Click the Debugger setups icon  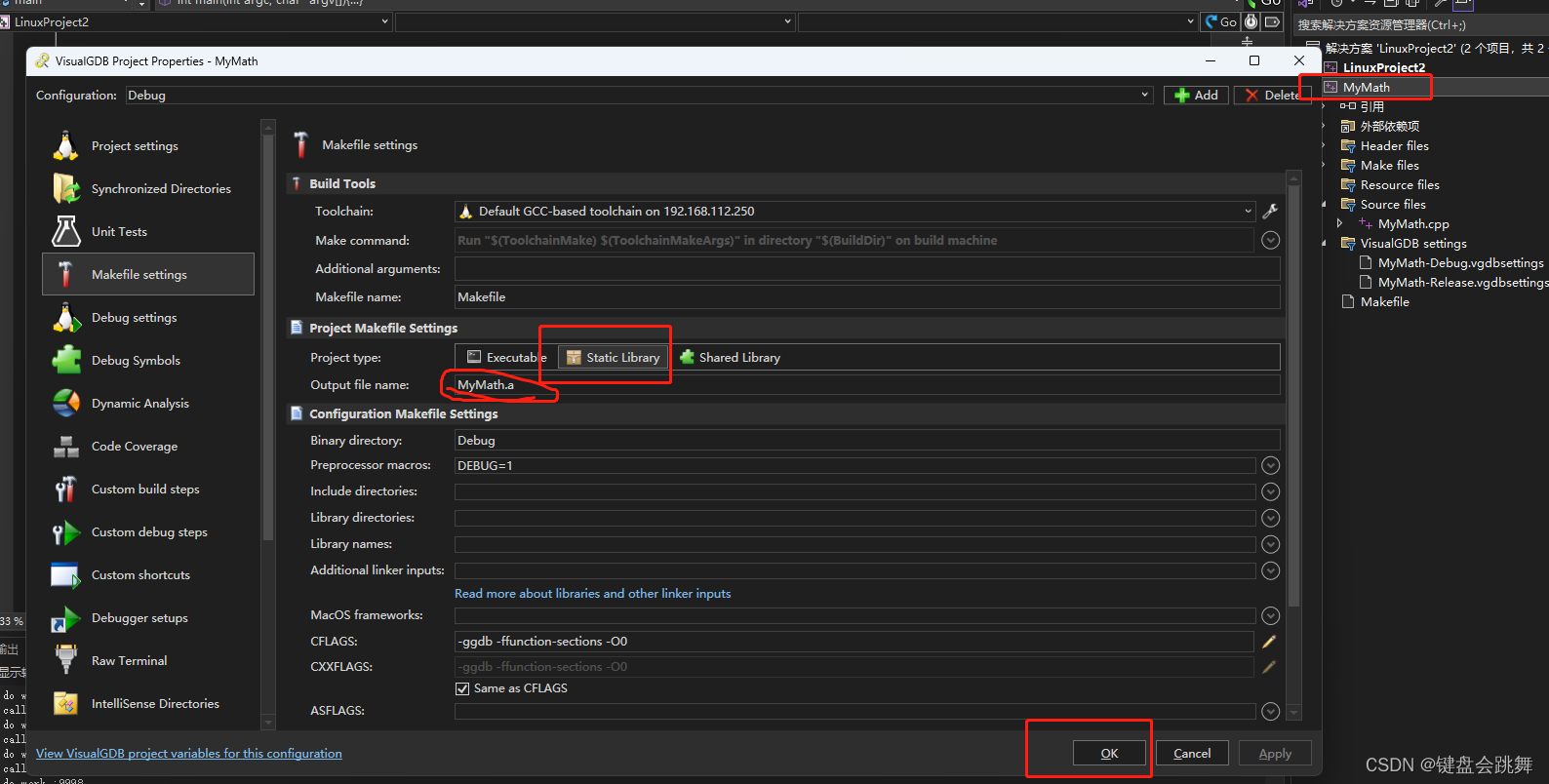[x=66, y=618]
